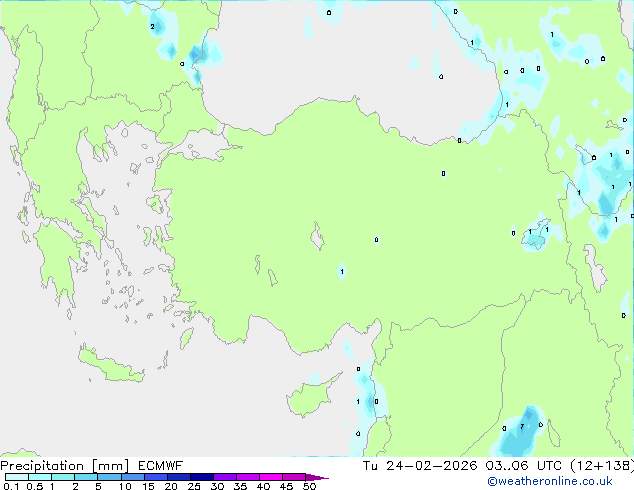Click the 30 mm purple legend swatch
The image size is (634, 490).
(x=224, y=477)
